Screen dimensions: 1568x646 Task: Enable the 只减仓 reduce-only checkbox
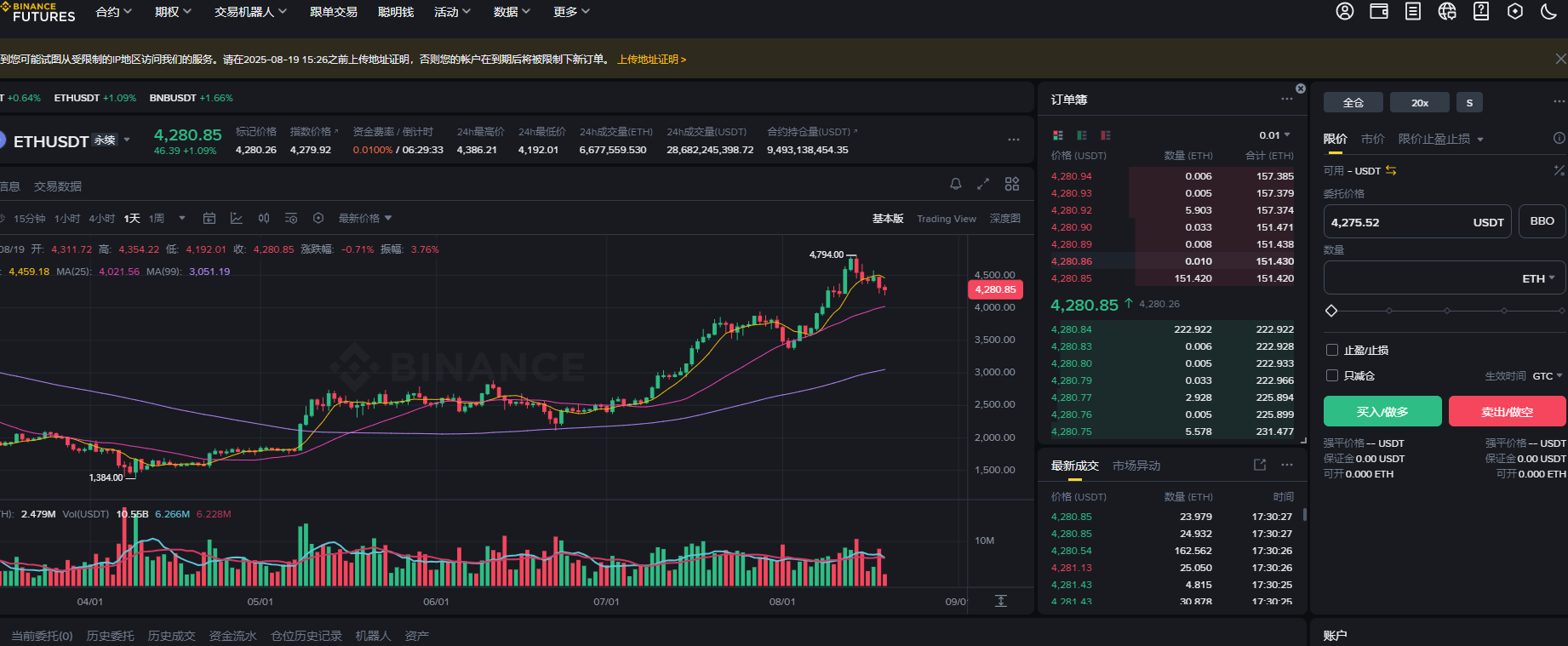[x=1332, y=375]
